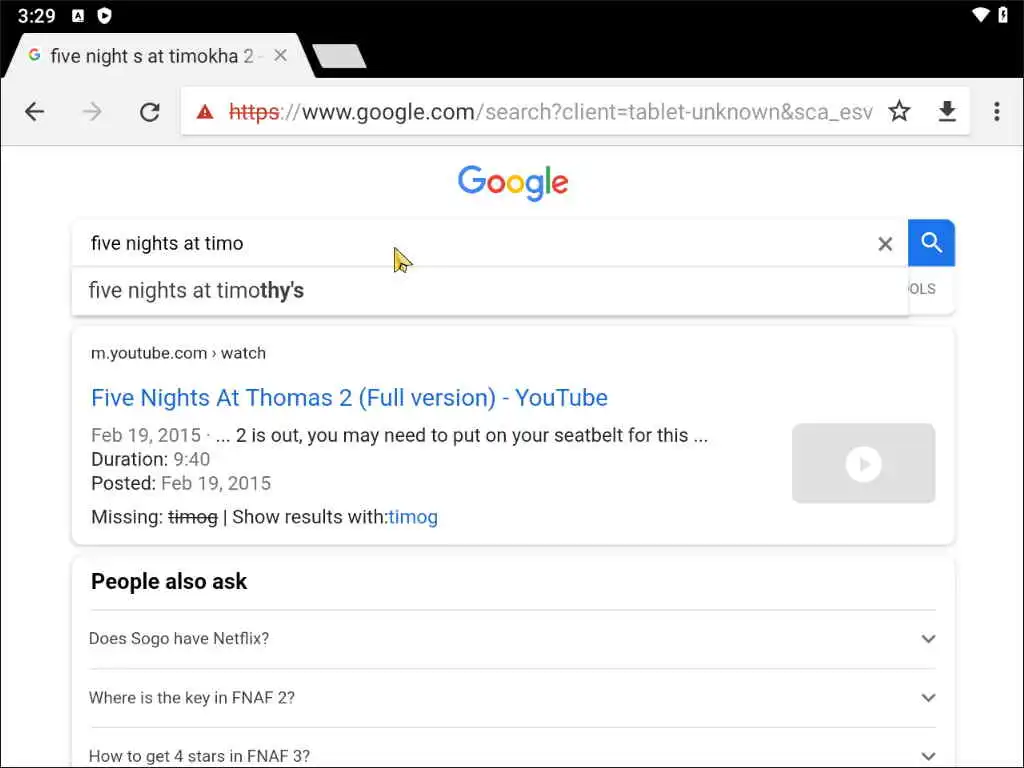The height and width of the screenshot is (768, 1024).
Task: Reload the current page
Action: (150, 112)
